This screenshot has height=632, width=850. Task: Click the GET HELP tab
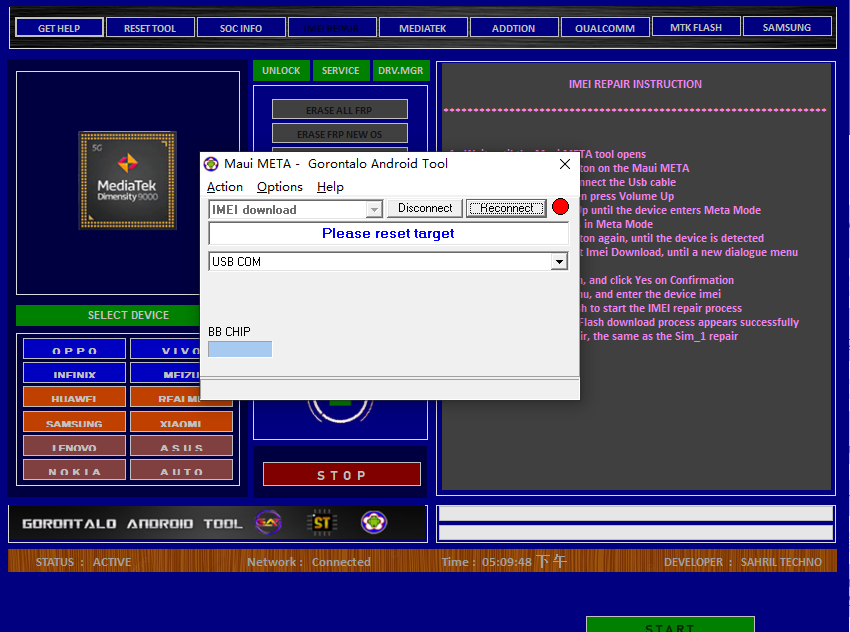59,28
